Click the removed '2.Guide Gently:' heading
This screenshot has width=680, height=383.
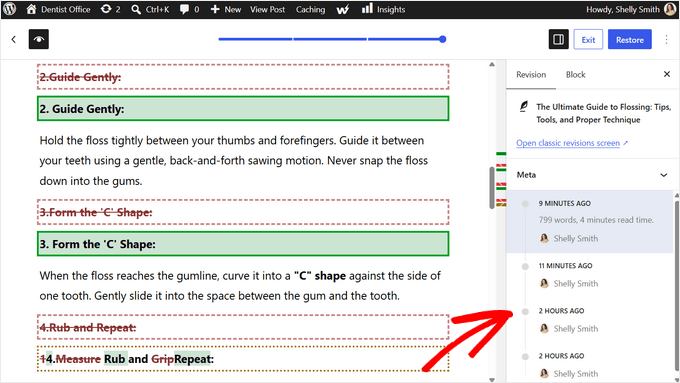[243, 77]
